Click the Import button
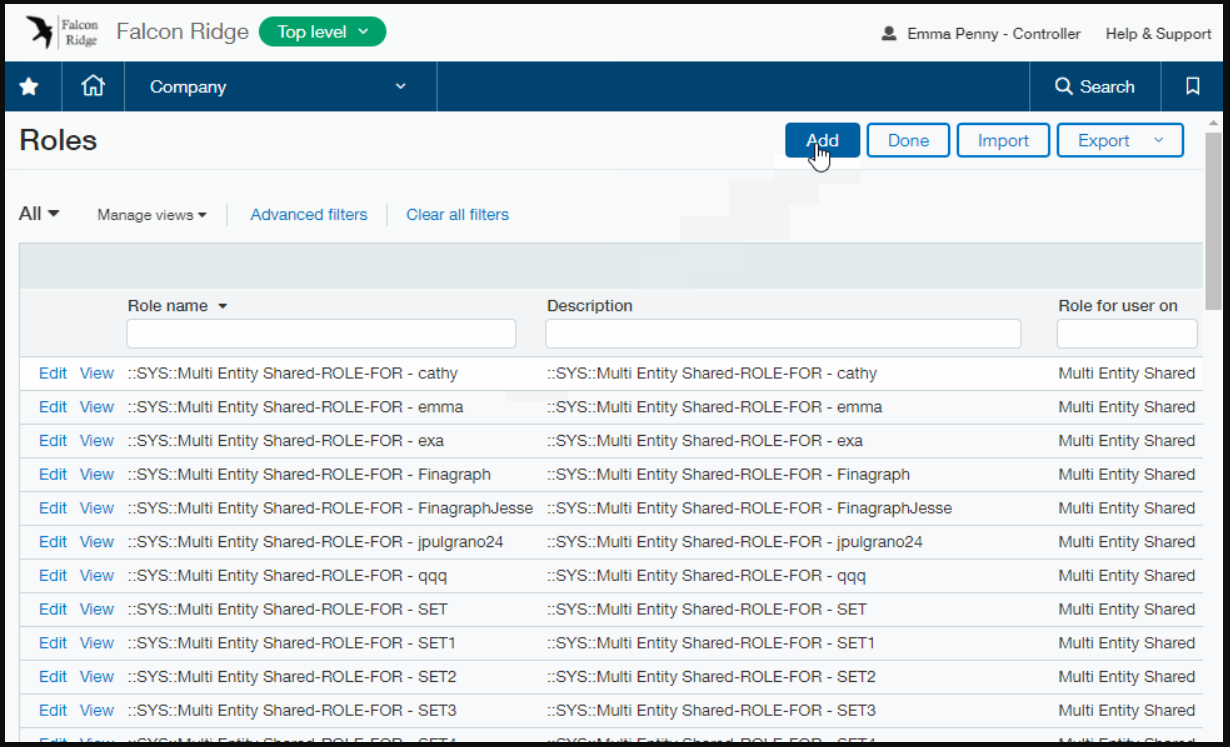The width and height of the screenshot is (1230, 747). tap(1003, 141)
